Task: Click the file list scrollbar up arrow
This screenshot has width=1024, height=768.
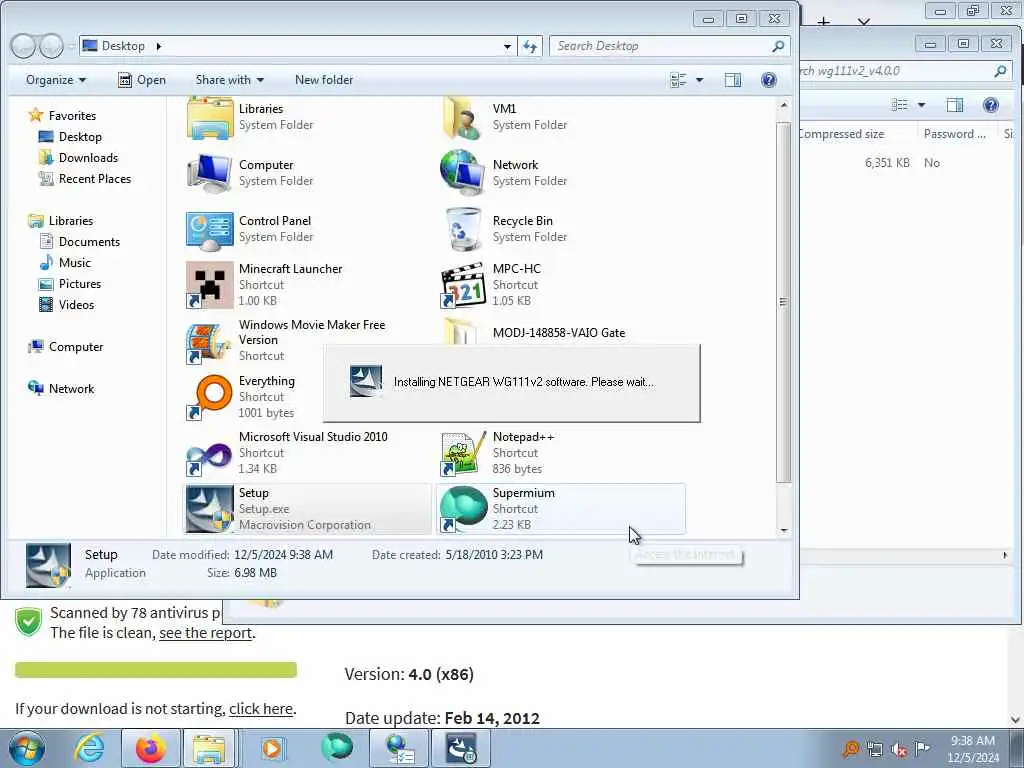Action: (784, 104)
